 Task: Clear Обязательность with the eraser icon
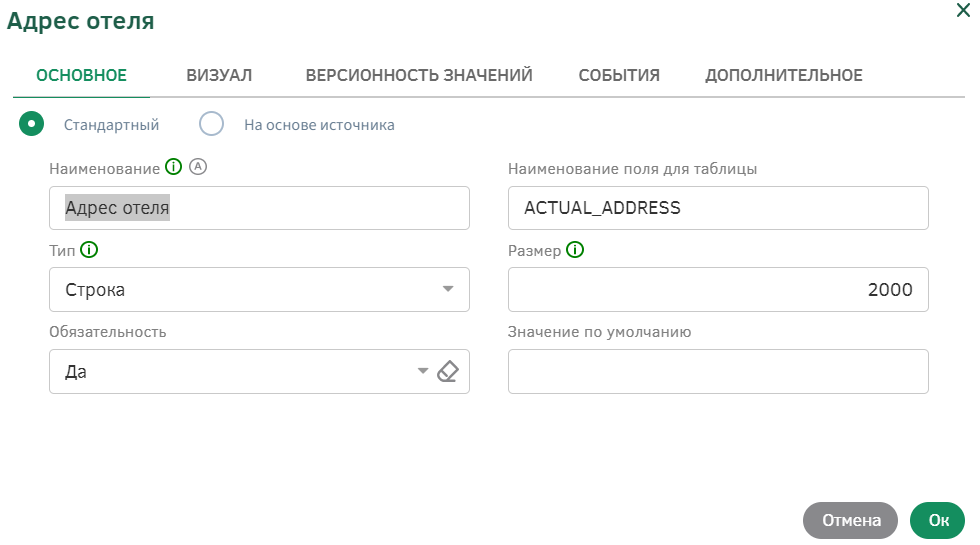pyautogui.click(x=448, y=371)
